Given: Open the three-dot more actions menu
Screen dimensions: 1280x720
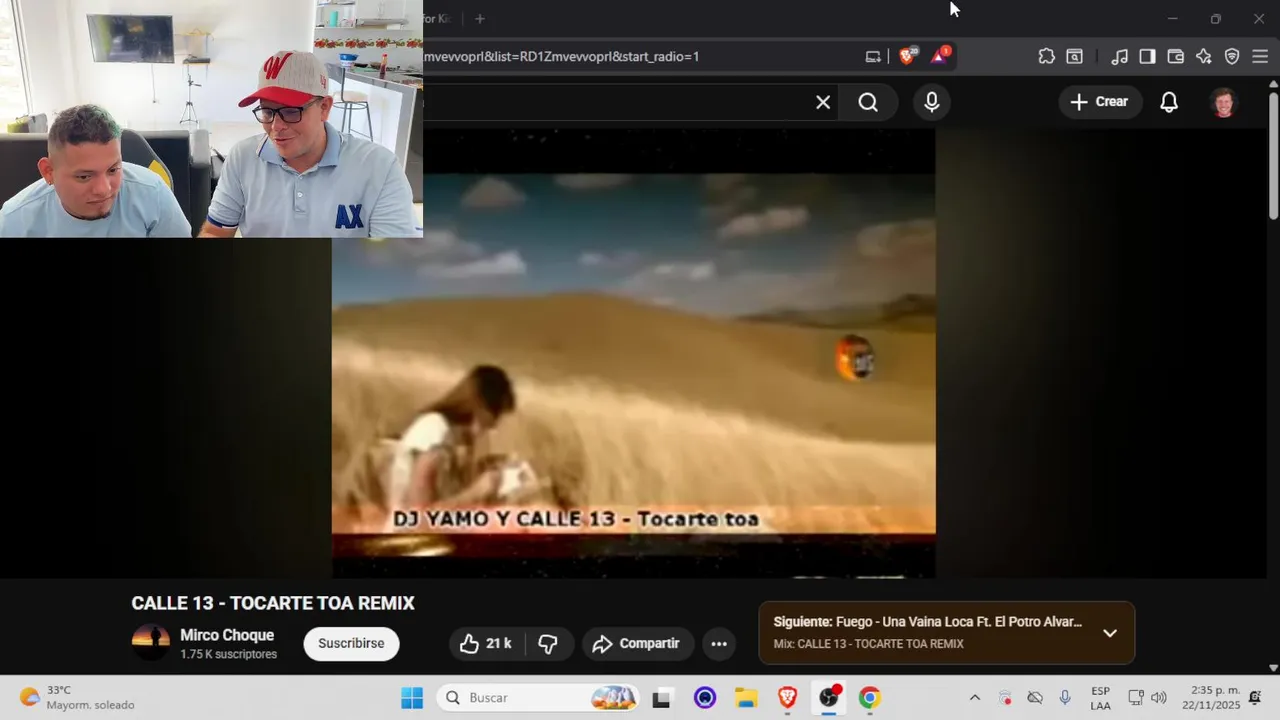Looking at the screenshot, I should (x=719, y=644).
